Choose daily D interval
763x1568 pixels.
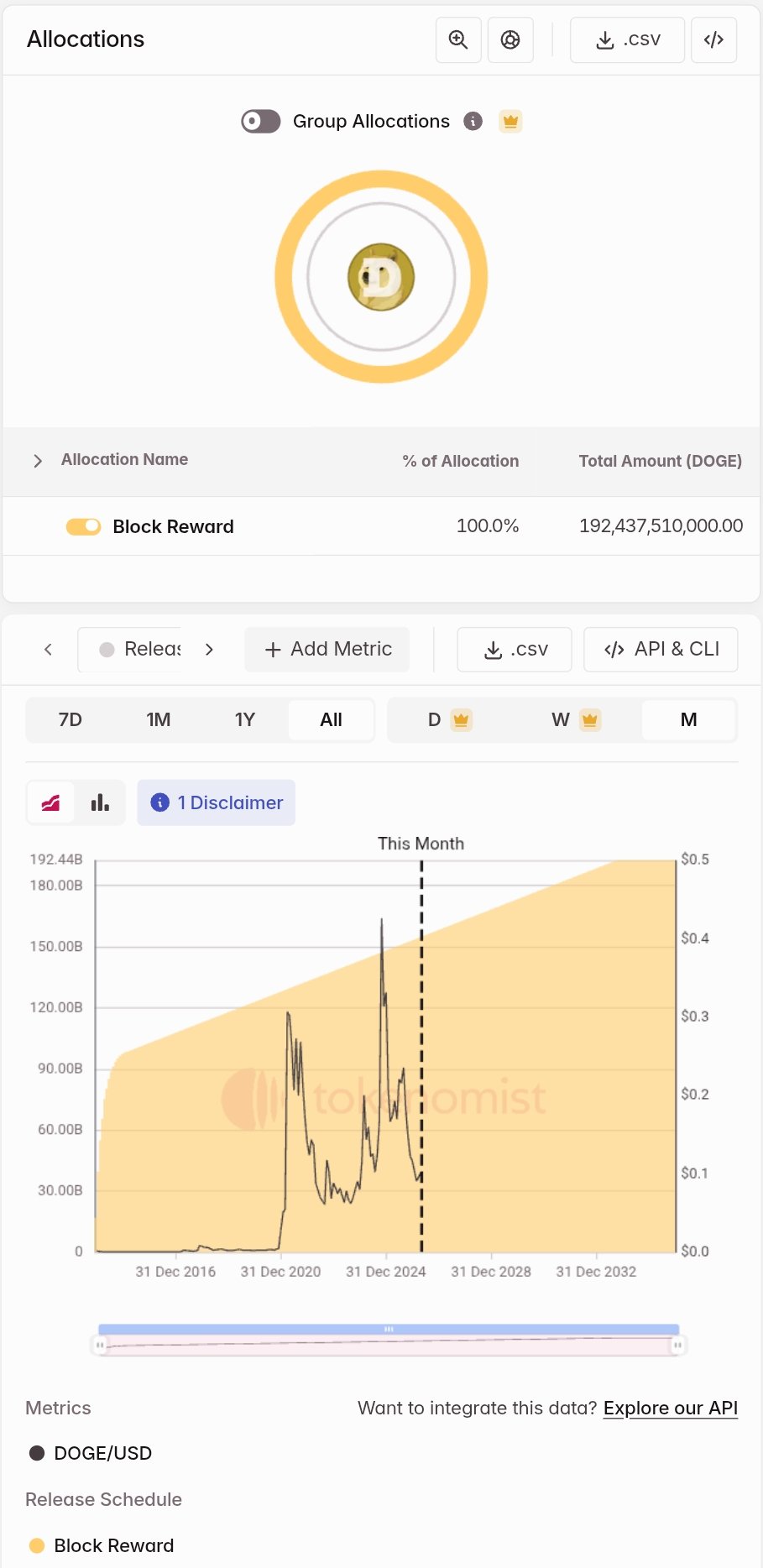click(449, 719)
